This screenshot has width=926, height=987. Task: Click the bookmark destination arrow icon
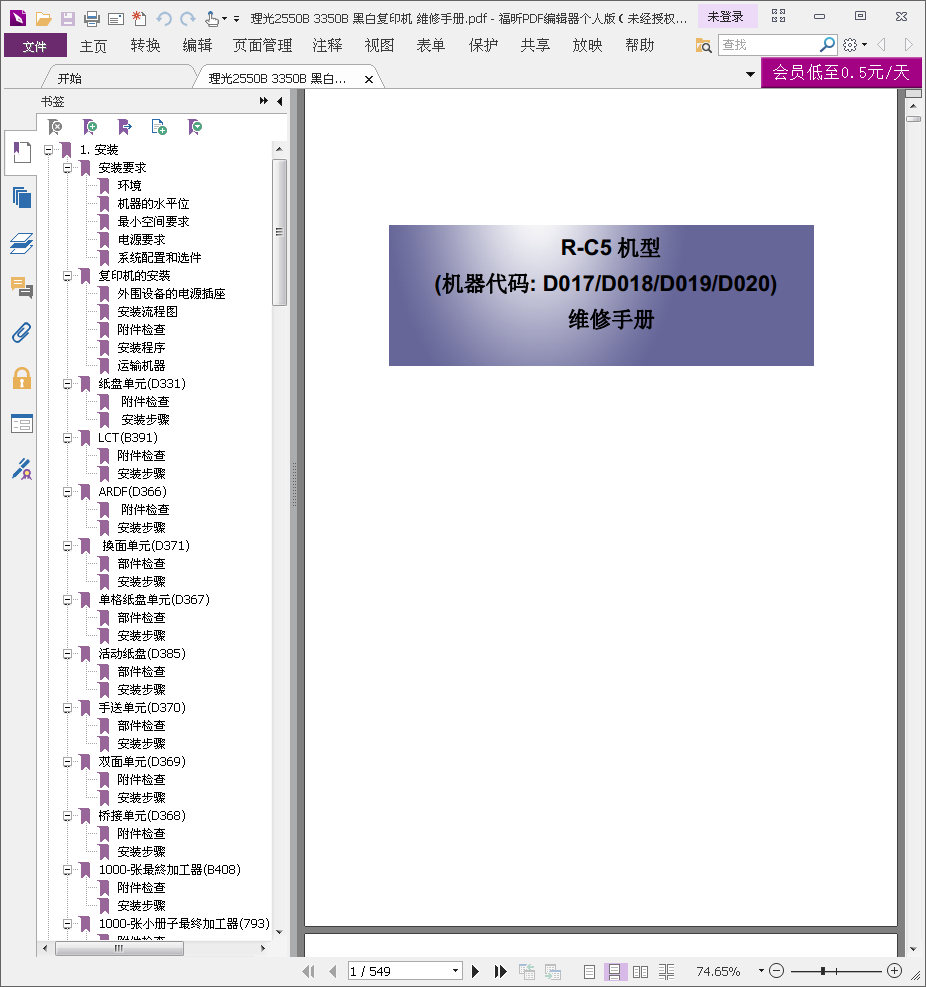point(125,127)
